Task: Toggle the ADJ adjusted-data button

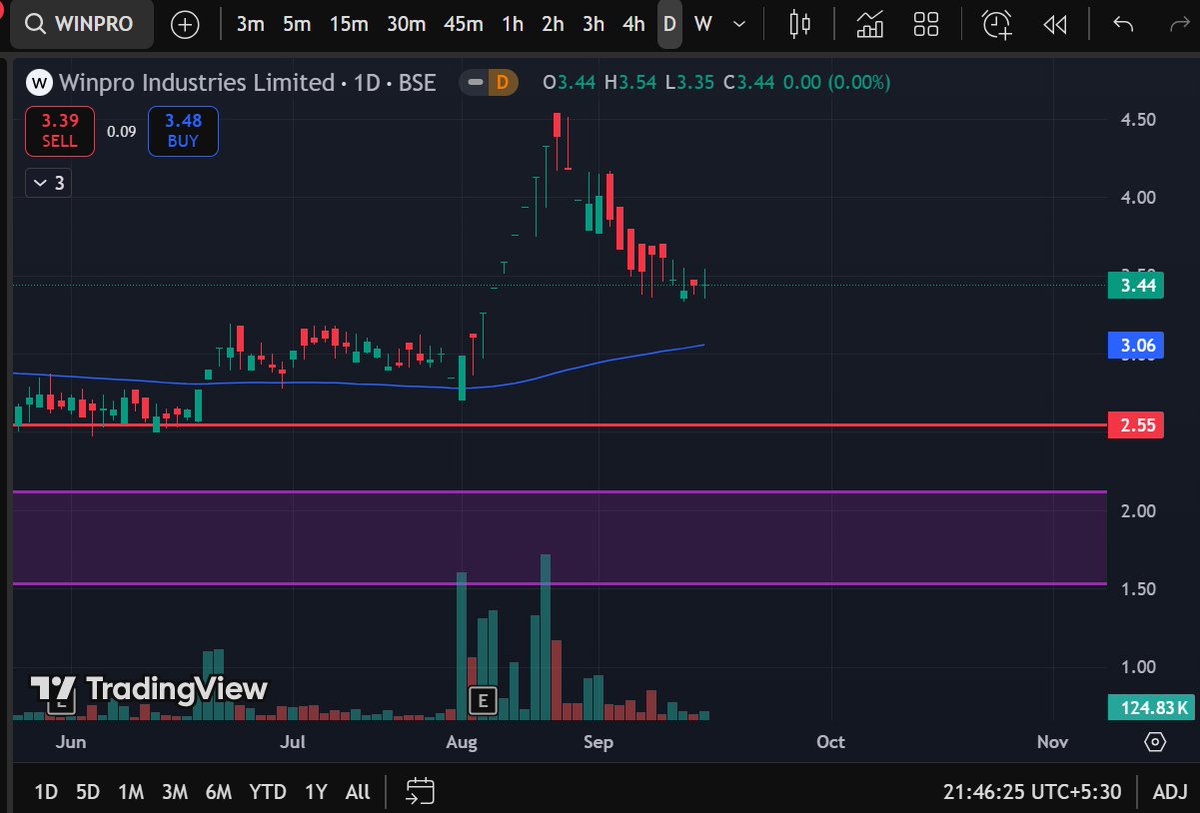Action: pos(1170,792)
